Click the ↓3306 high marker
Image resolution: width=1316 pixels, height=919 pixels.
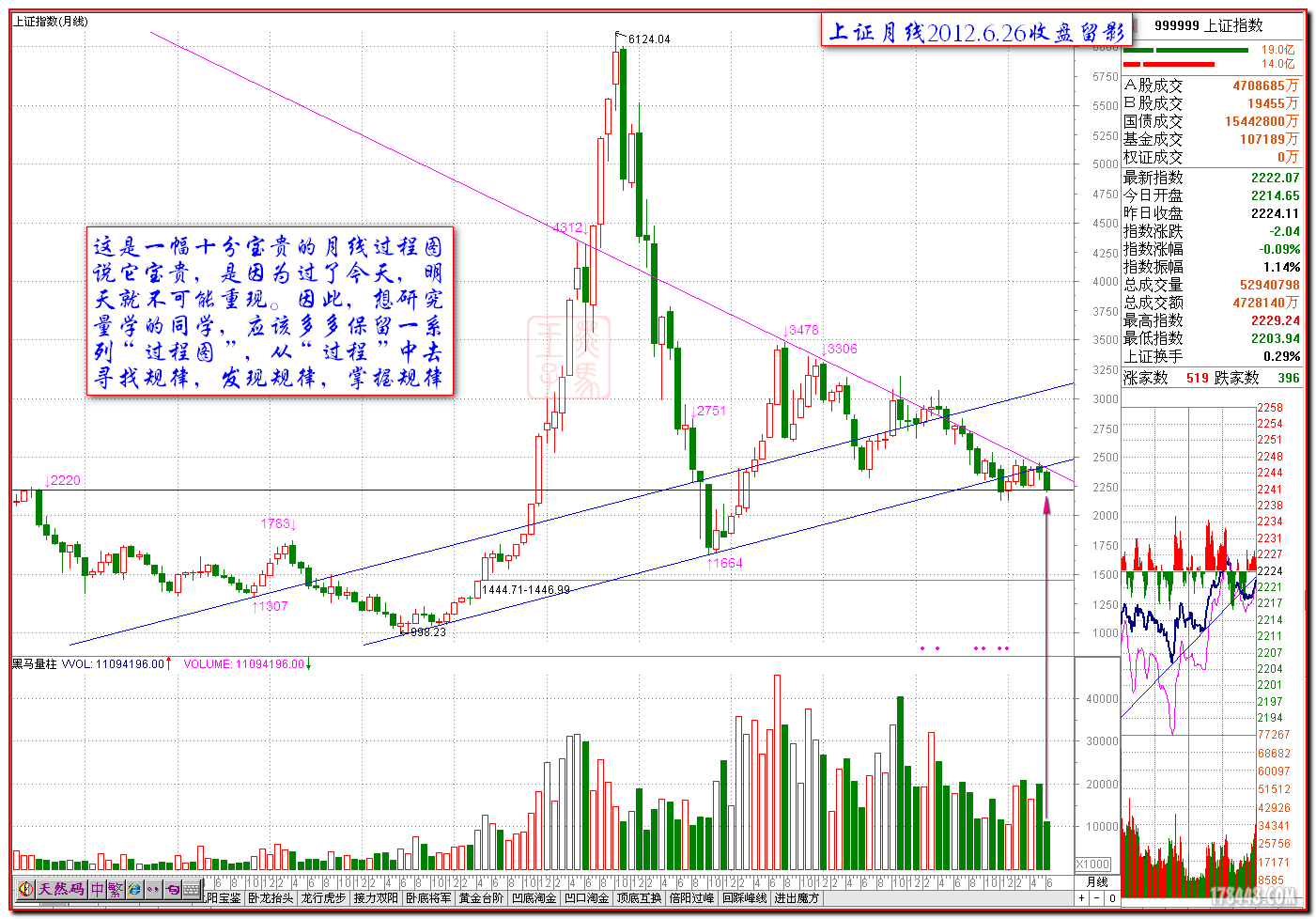[839, 349]
